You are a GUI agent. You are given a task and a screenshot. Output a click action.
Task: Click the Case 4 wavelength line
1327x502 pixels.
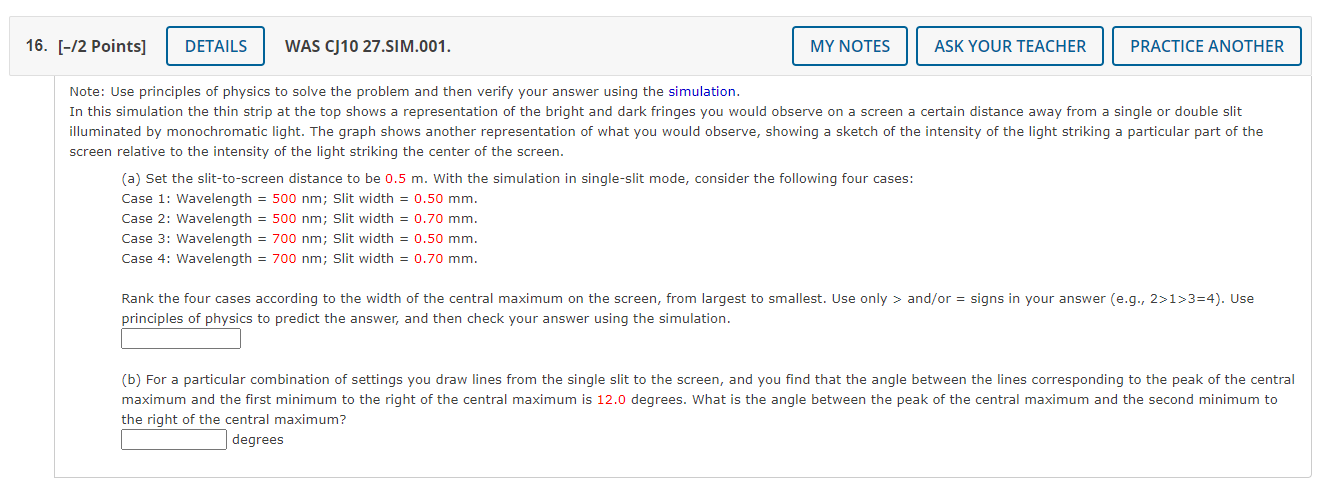299,259
